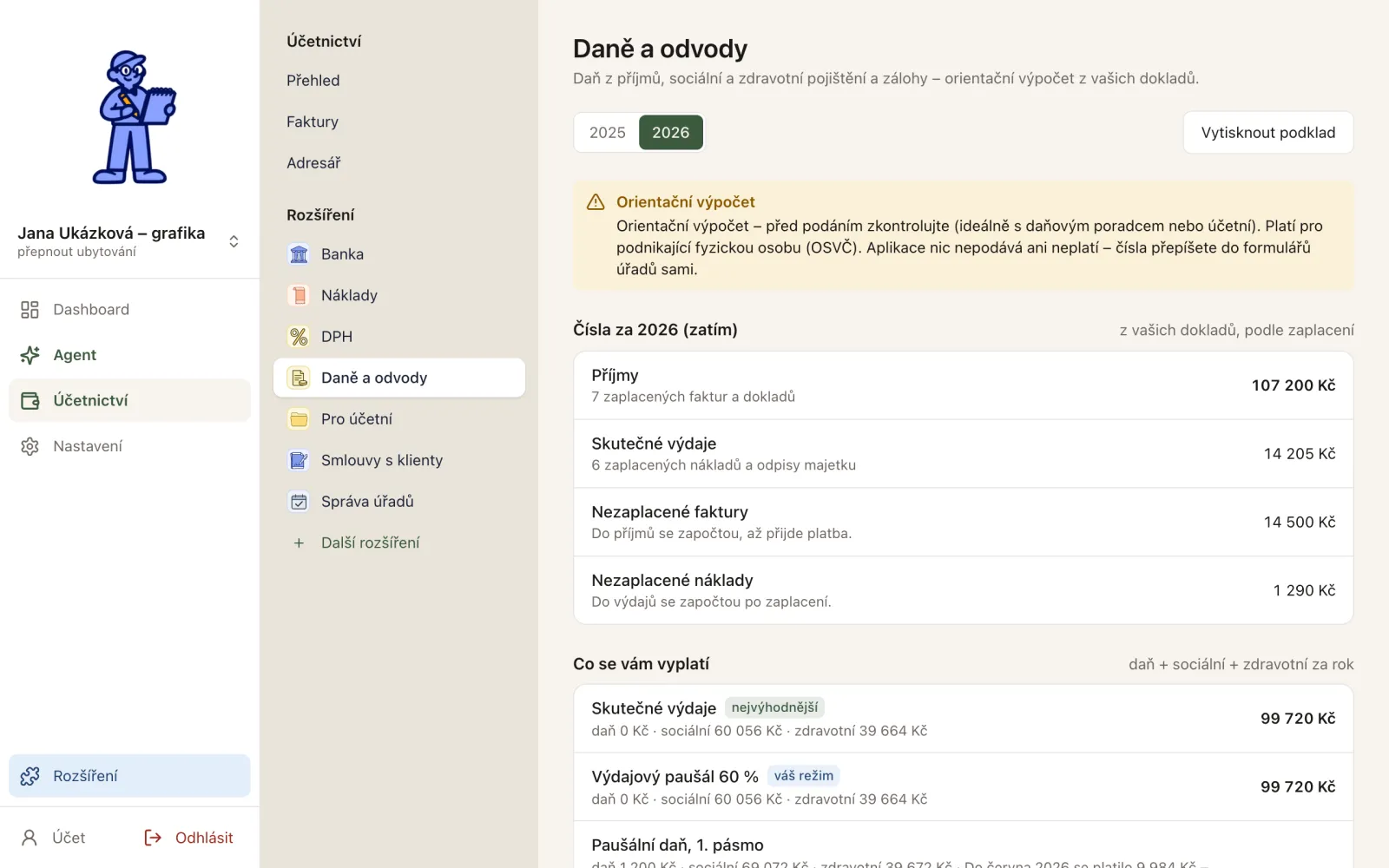Click the Další rozšíření link
1389x868 pixels.
(370, 542)
